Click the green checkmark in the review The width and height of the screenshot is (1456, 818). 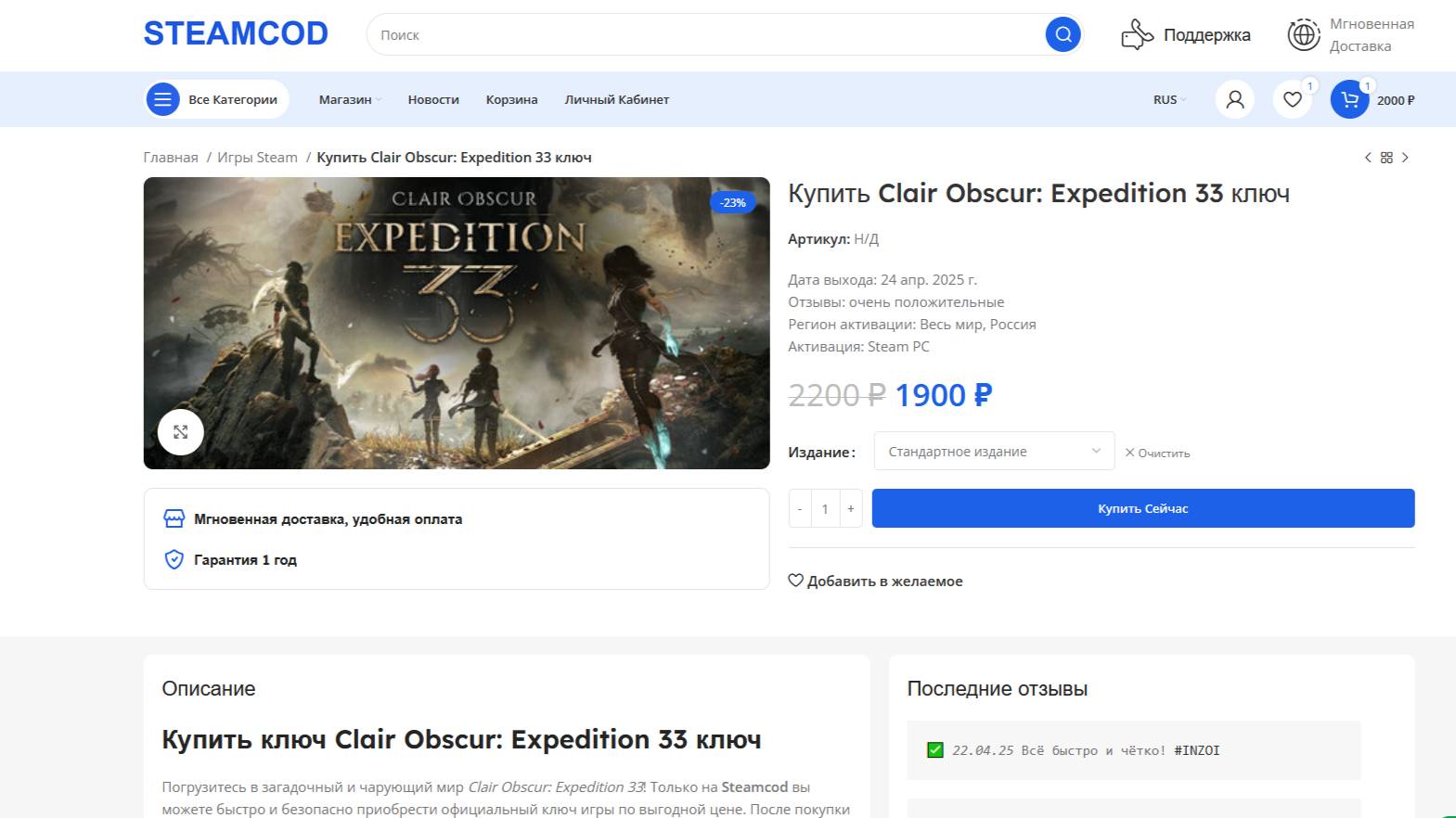pyautogui.click(x=934, y=749)
